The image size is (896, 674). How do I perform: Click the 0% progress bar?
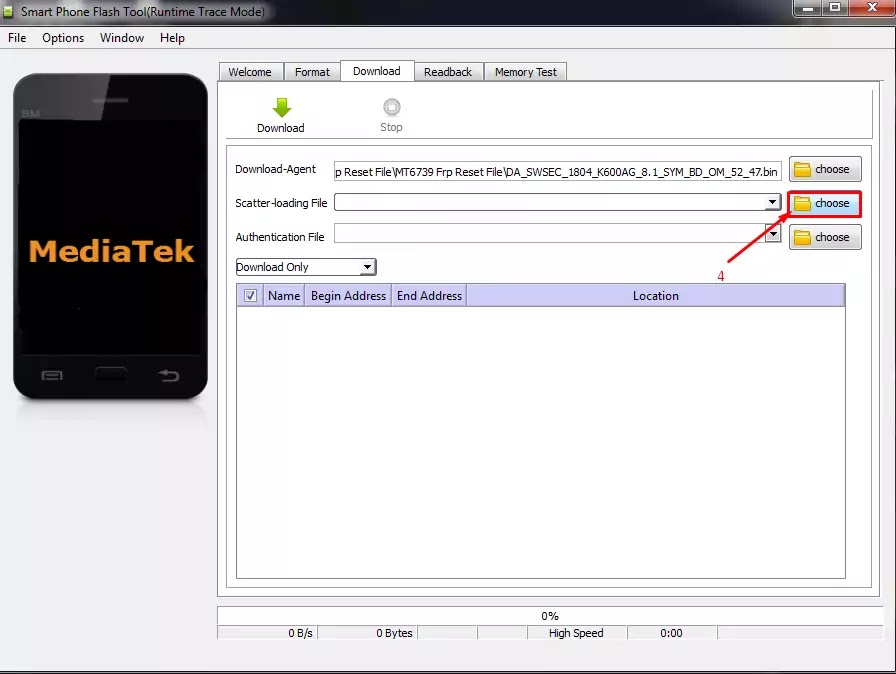click(550, 616)
